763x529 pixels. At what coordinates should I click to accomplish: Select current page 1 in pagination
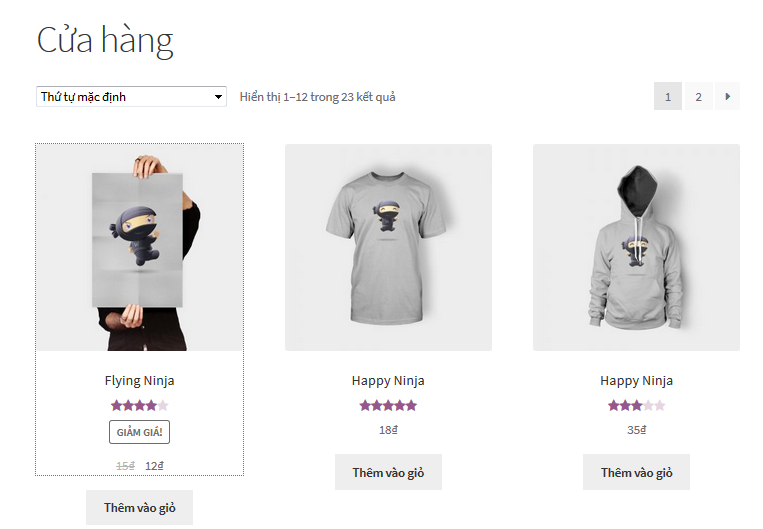668,97
